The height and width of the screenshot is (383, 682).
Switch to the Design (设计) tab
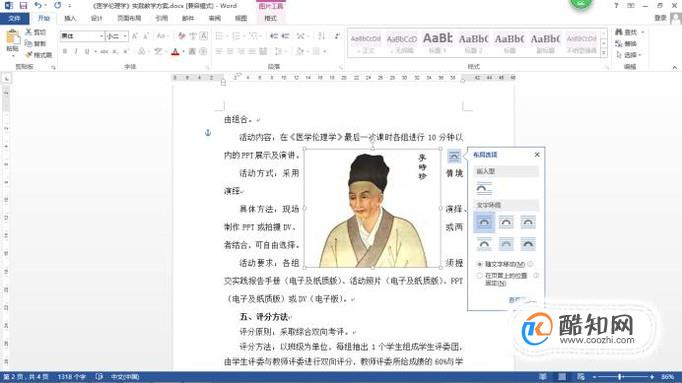[97, 18]
